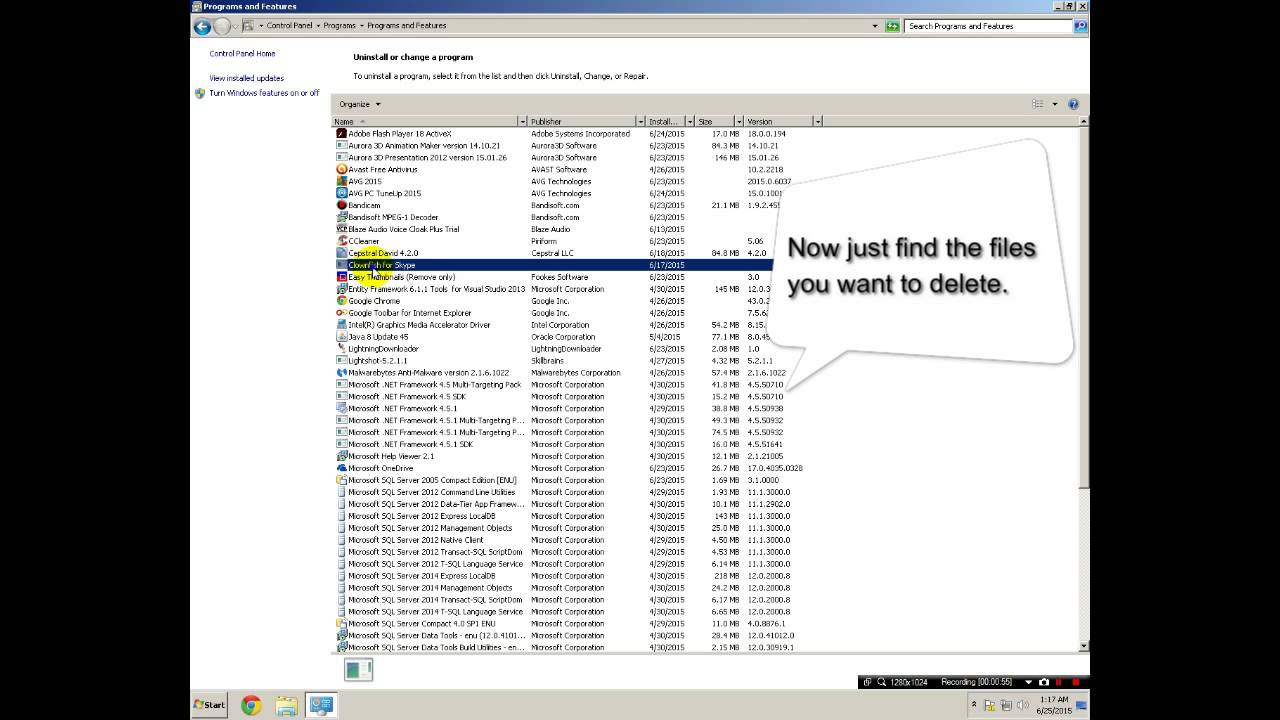
Task: Click Control Panel in the breadcrumb path
Action: coord(290,26)
